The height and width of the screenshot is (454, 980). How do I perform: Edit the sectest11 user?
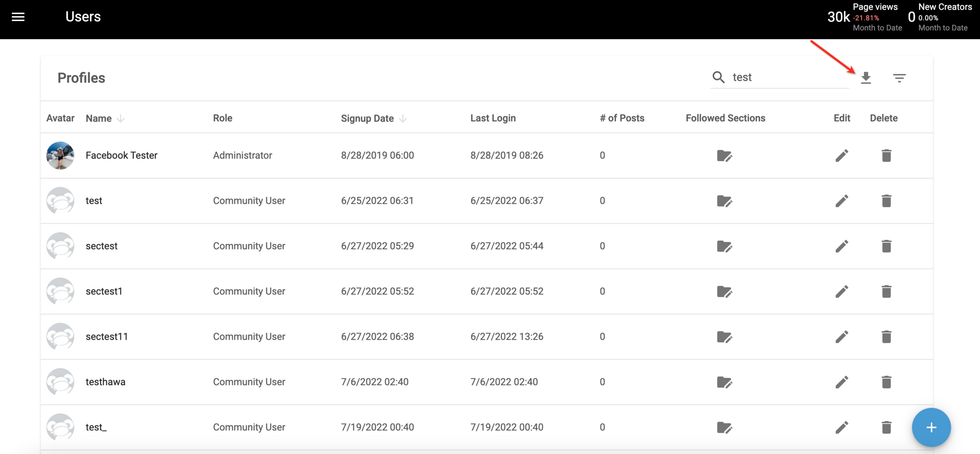coord(842,337)
